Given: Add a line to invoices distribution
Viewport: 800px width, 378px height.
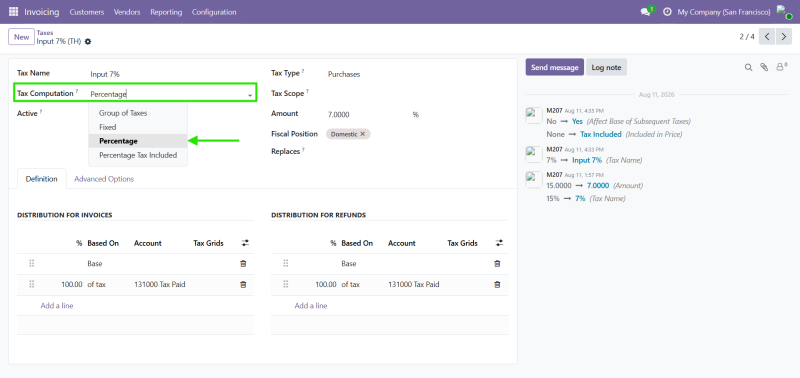Looking at the screenshot, I should pyautogui.click(x=57, y=306).
